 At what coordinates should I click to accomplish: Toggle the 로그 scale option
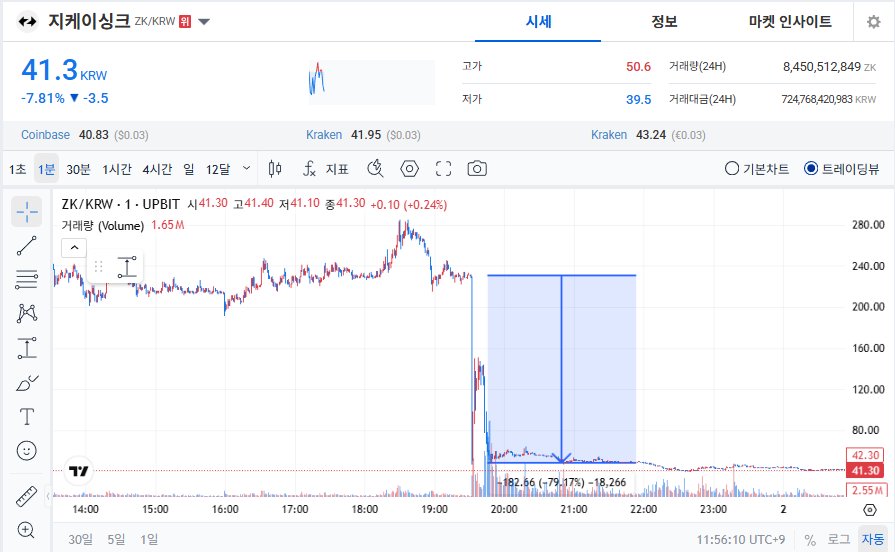pyautogui.click(x=838, y=539)
